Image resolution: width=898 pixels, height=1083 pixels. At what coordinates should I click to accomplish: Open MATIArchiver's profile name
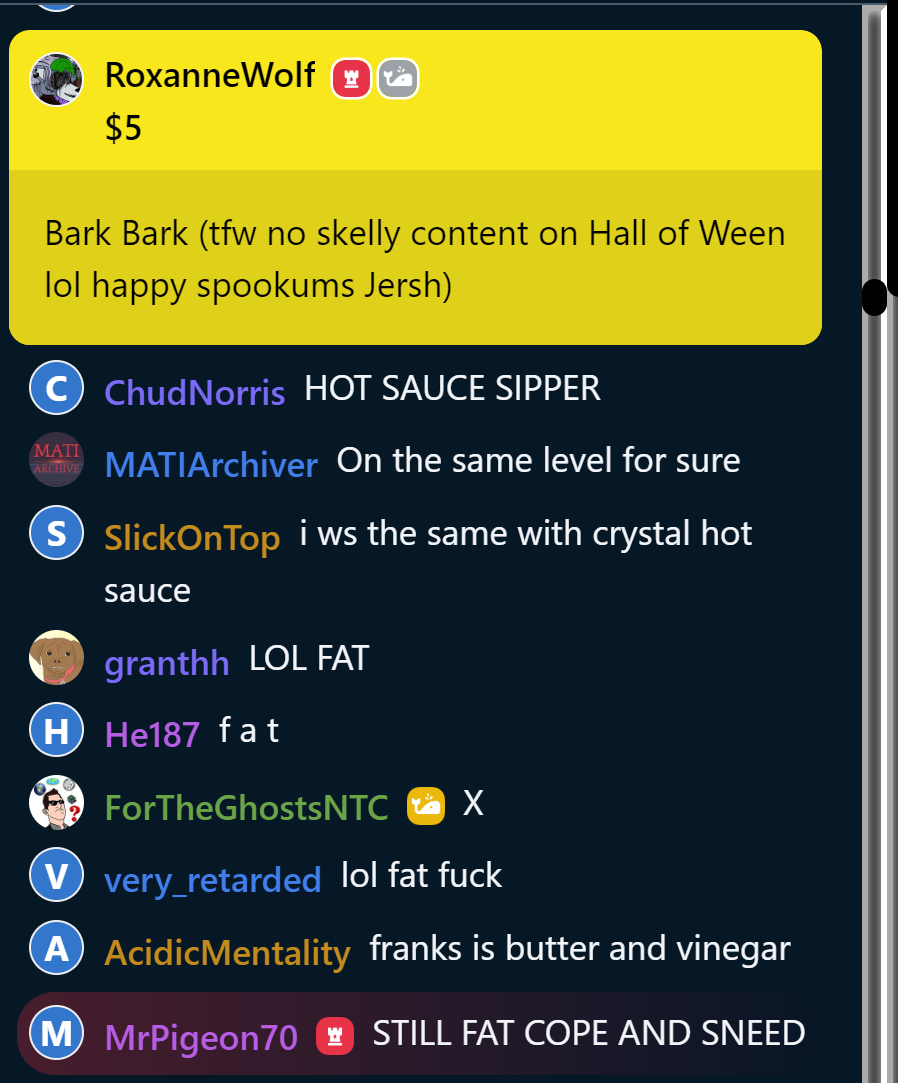coord(211,465)
